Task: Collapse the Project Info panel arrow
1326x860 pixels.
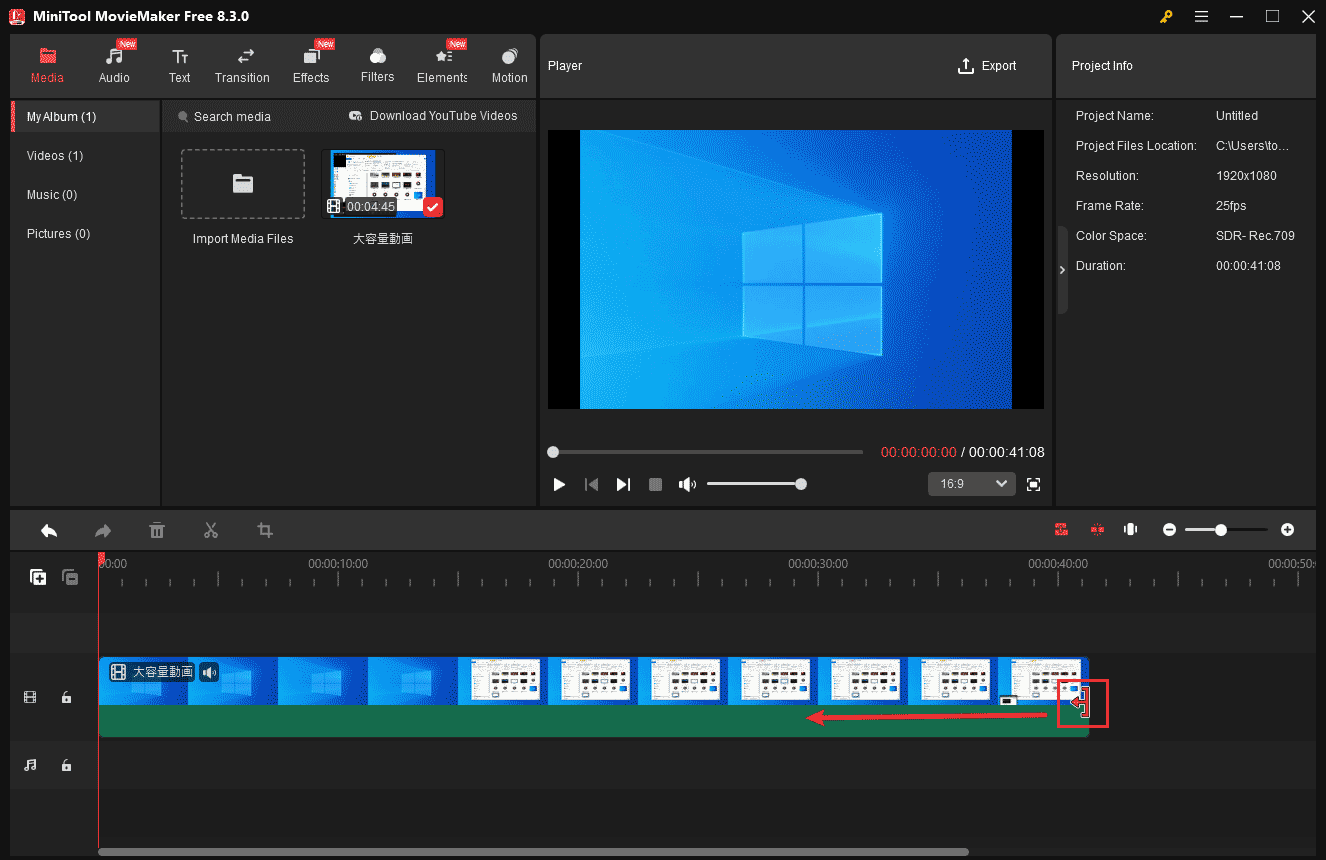Action: pyautogui.click(x=1062, y=270)
